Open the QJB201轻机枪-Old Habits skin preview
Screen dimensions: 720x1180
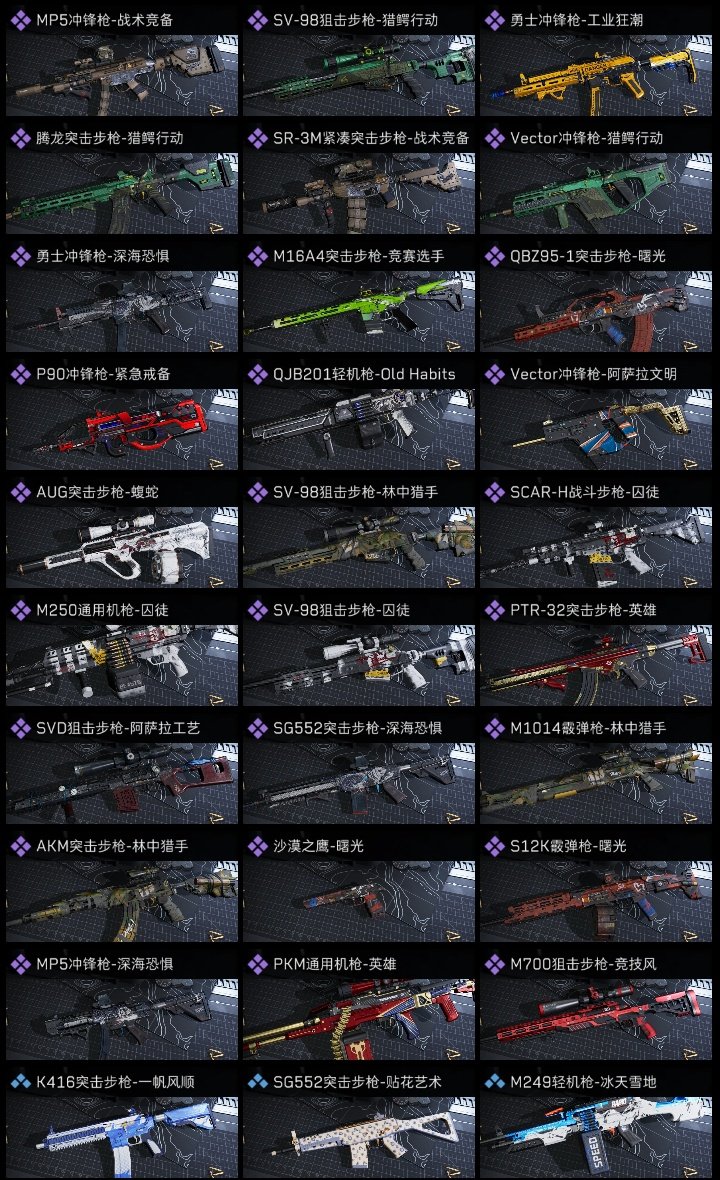point(359,430)
